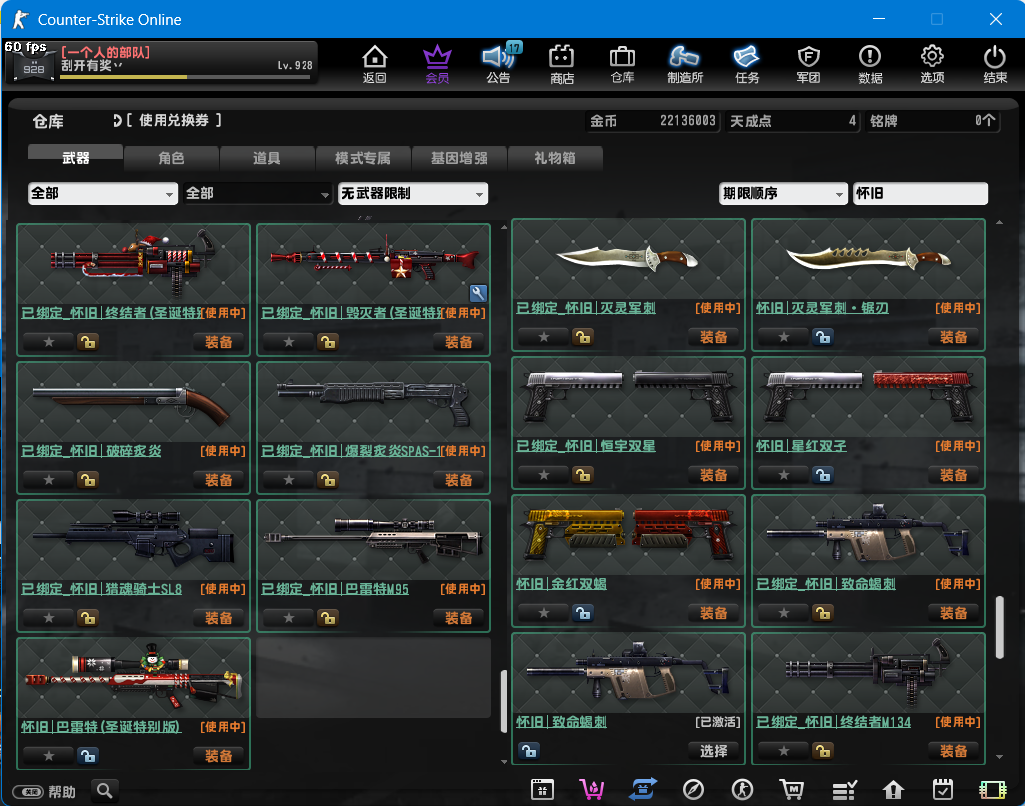
Task: Click the 金红双蝎 dual pistols thumbnail
Action: point(628,535)
